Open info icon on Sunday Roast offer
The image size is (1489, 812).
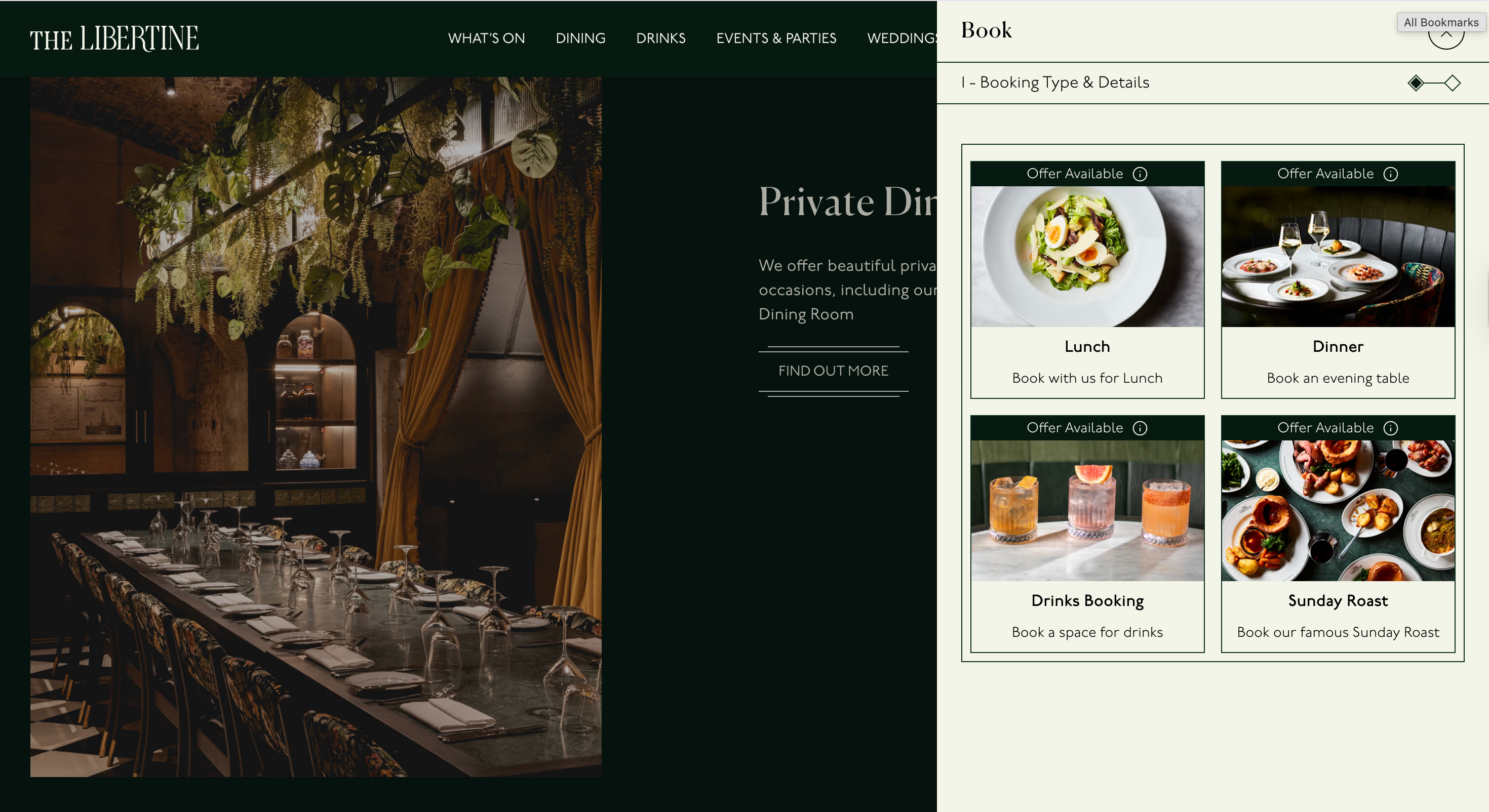pos(1391,428)
